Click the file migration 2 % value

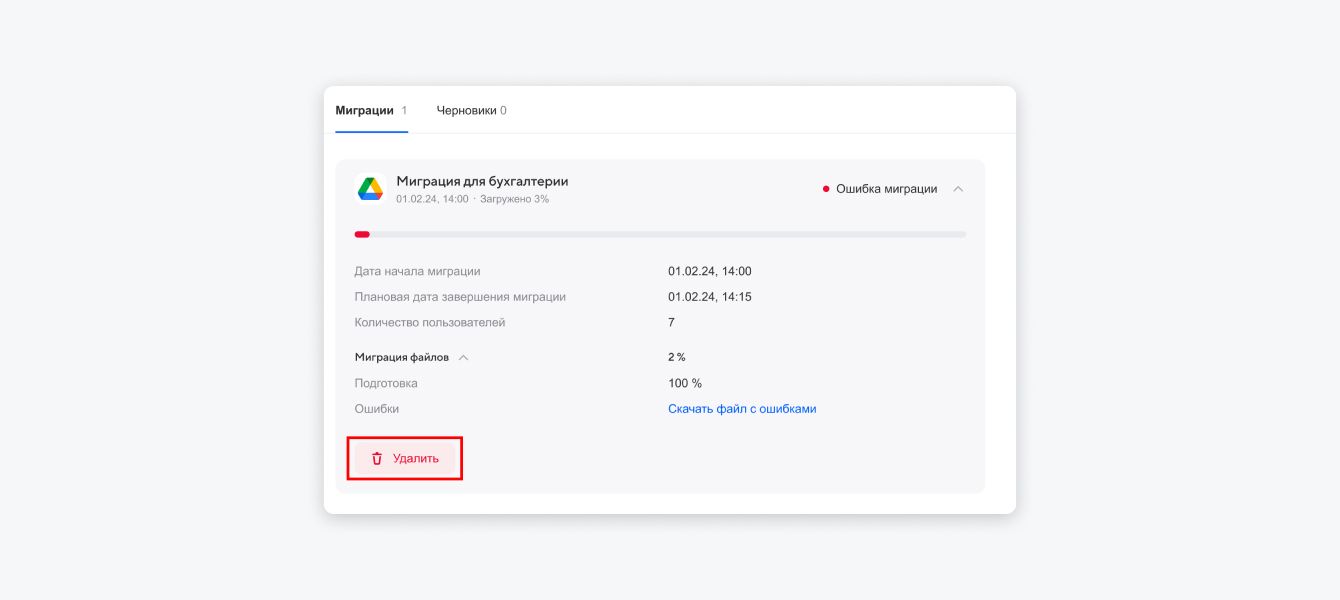pos(677,357)
